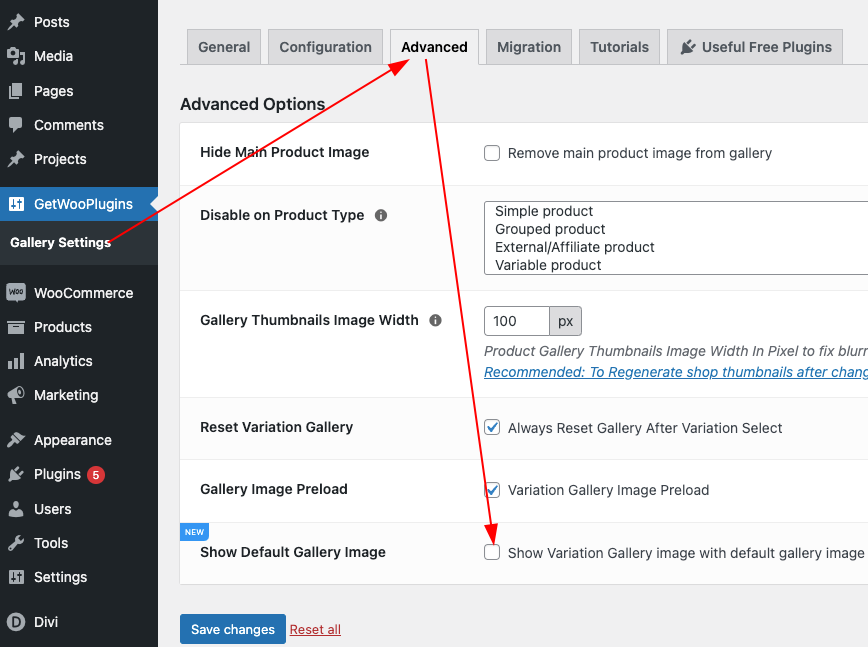868x647 pixels.
Task: Click the Gallery Image Preload label
Action: (x=274, y=489)
